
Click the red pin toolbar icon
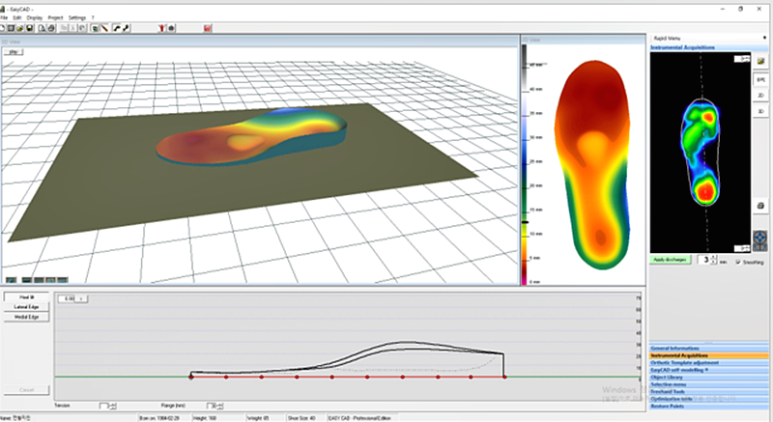(161, 28)
